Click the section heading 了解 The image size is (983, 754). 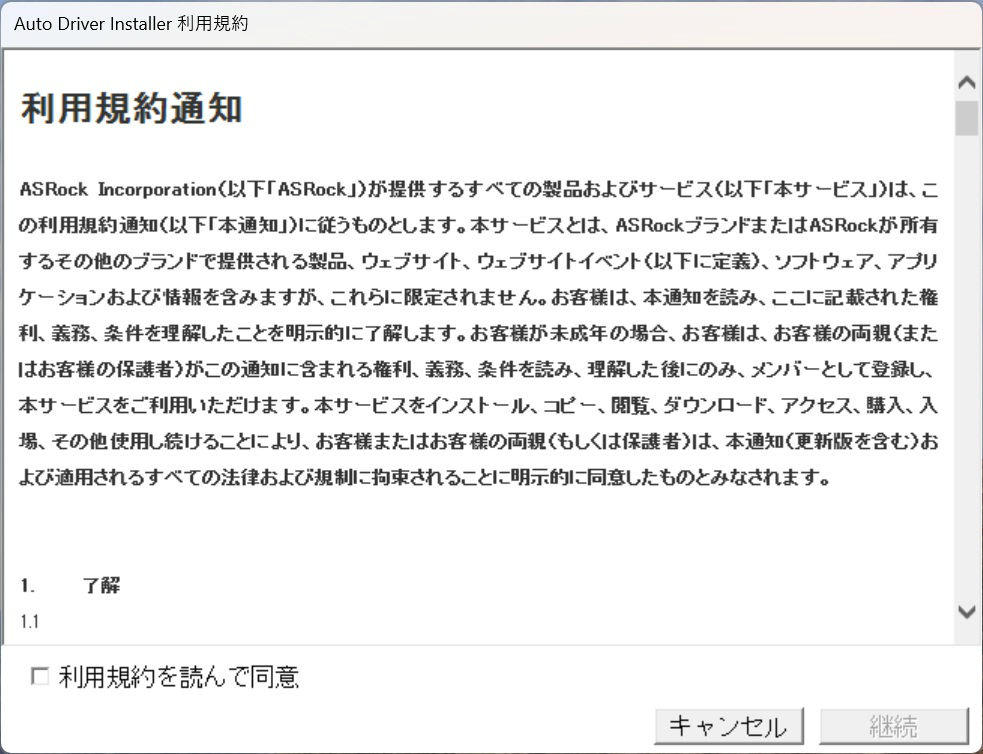pos(101,585)
